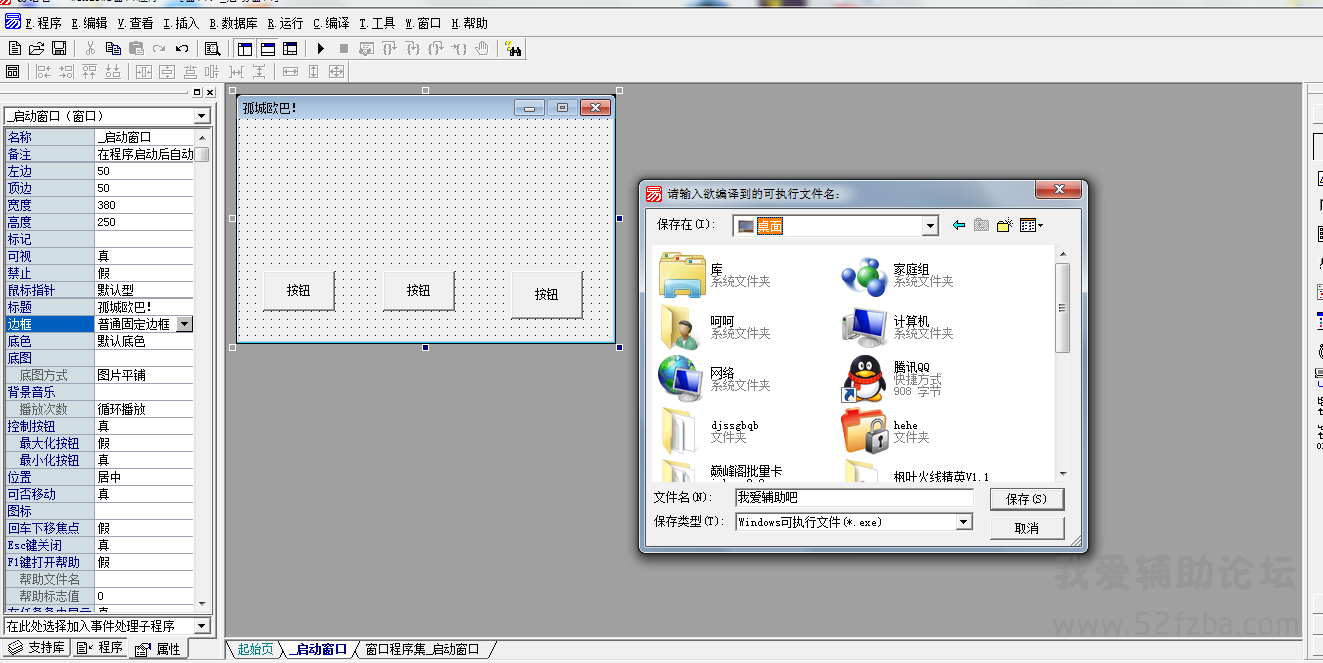Select the left 按钮 on the design form
Image resolution: width=1323 pixels, height=663 pixels.
[x=298, y=290]
